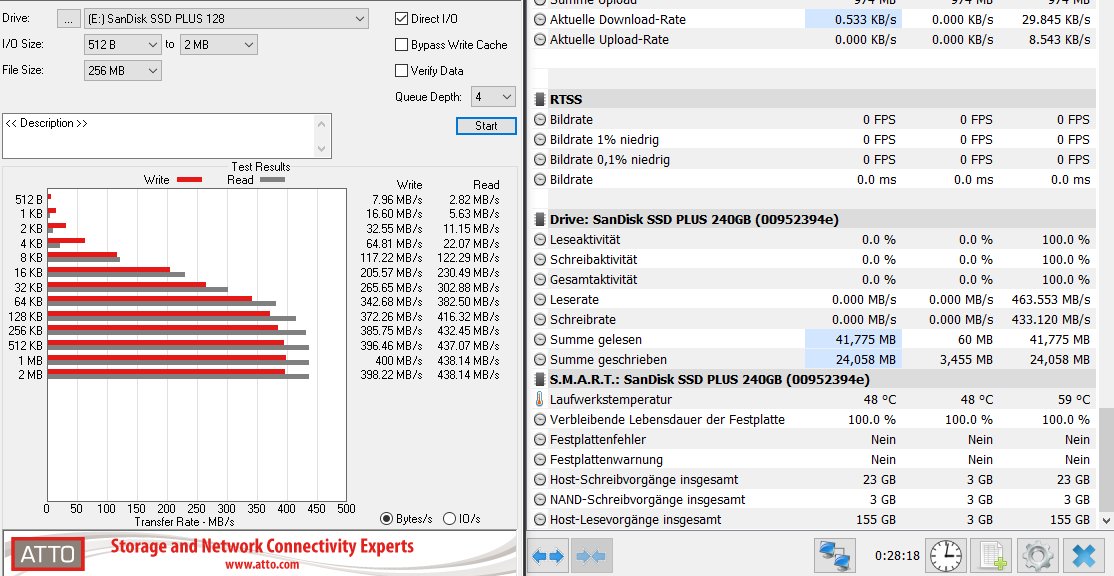Click circle icon beside Schreibaktivität

click(540, 260)
